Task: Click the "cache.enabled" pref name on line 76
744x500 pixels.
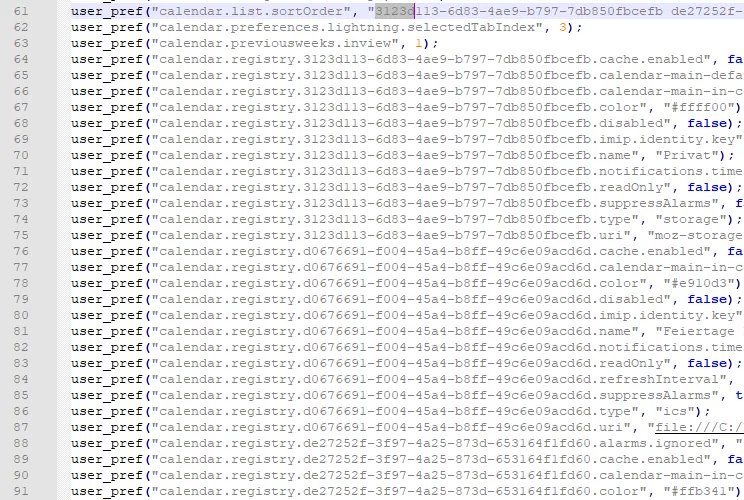Action: tap(651, 251)
